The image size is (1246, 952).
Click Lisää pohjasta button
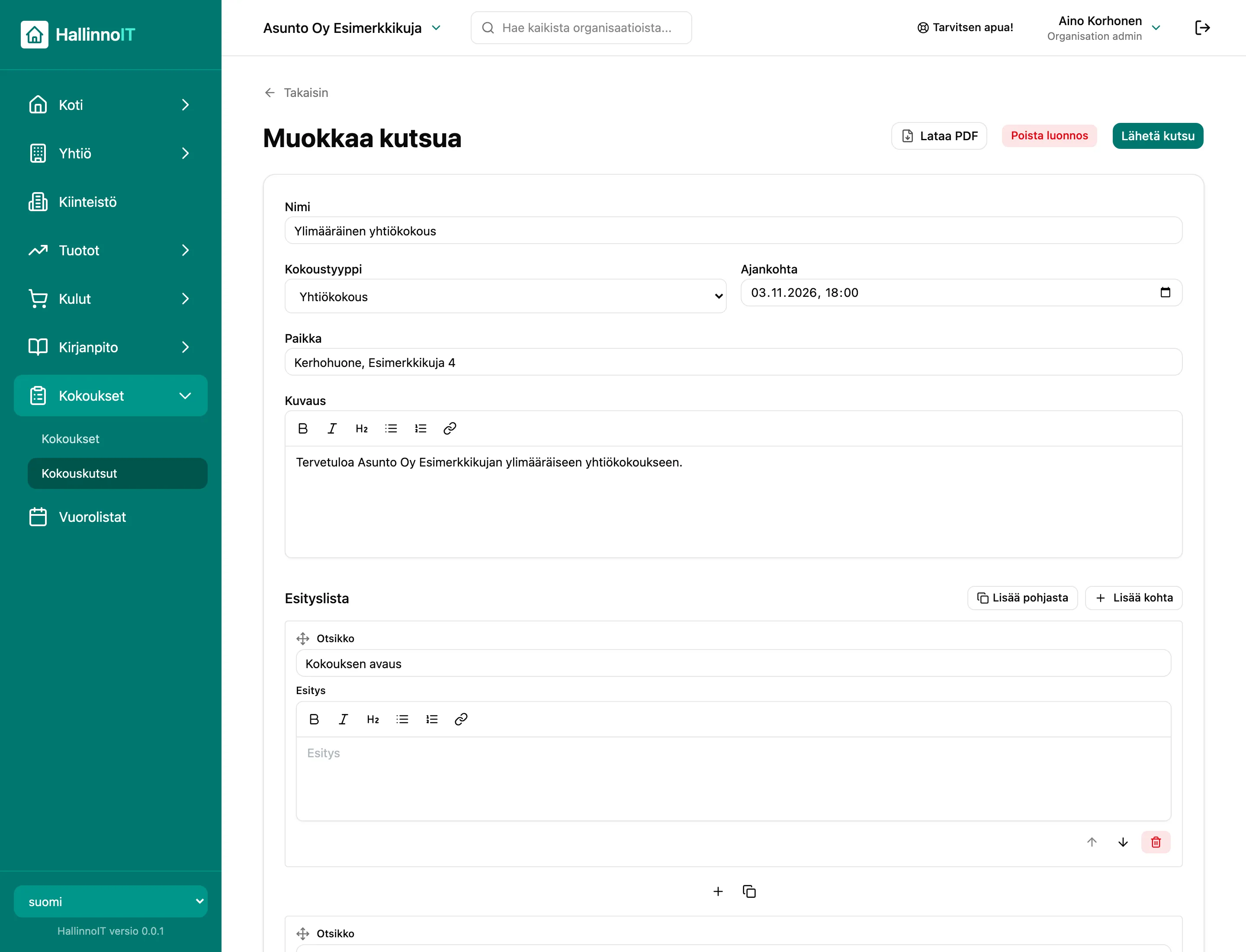(x=1022, y=598)
